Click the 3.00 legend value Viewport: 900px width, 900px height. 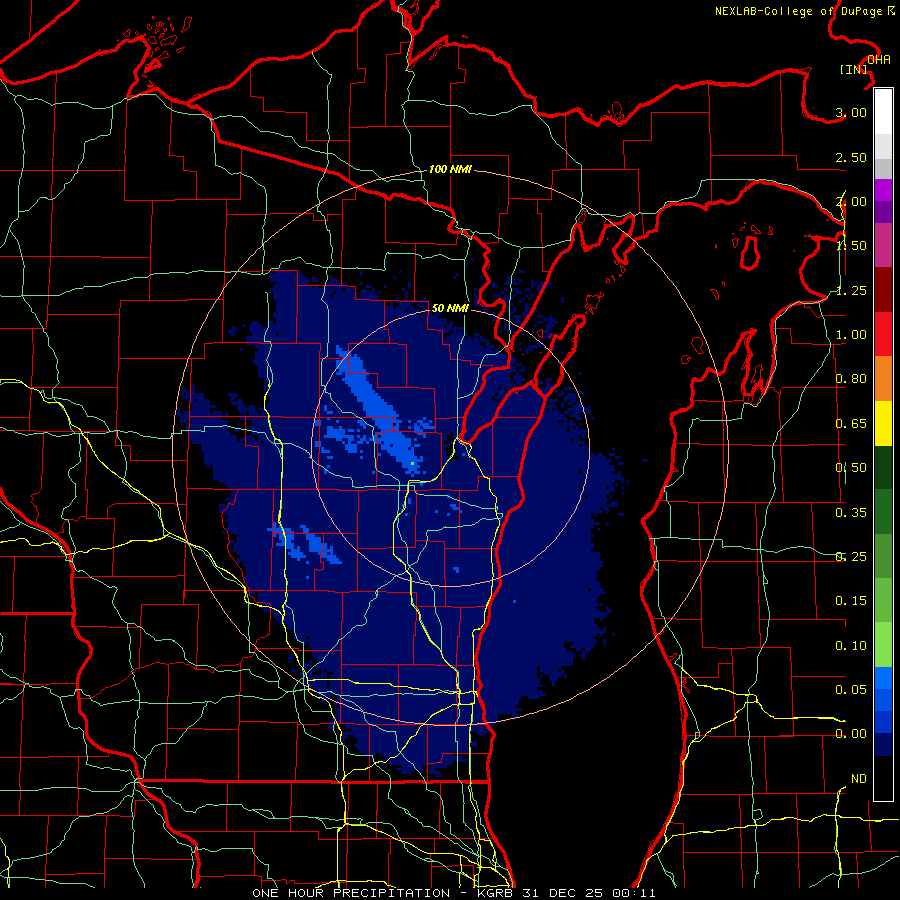(x=851, y=112)
